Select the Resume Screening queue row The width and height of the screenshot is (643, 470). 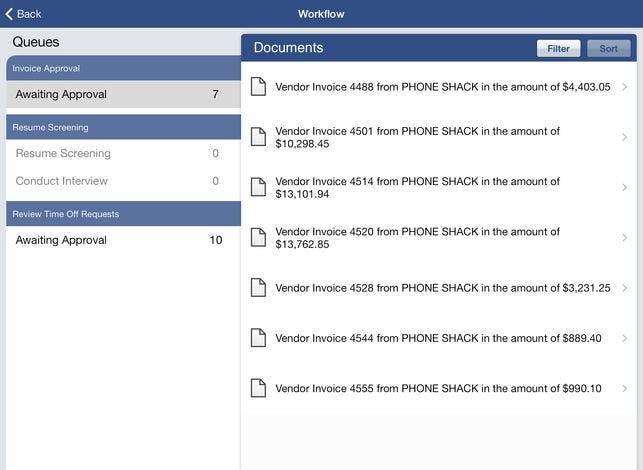(x=123, y=153)
